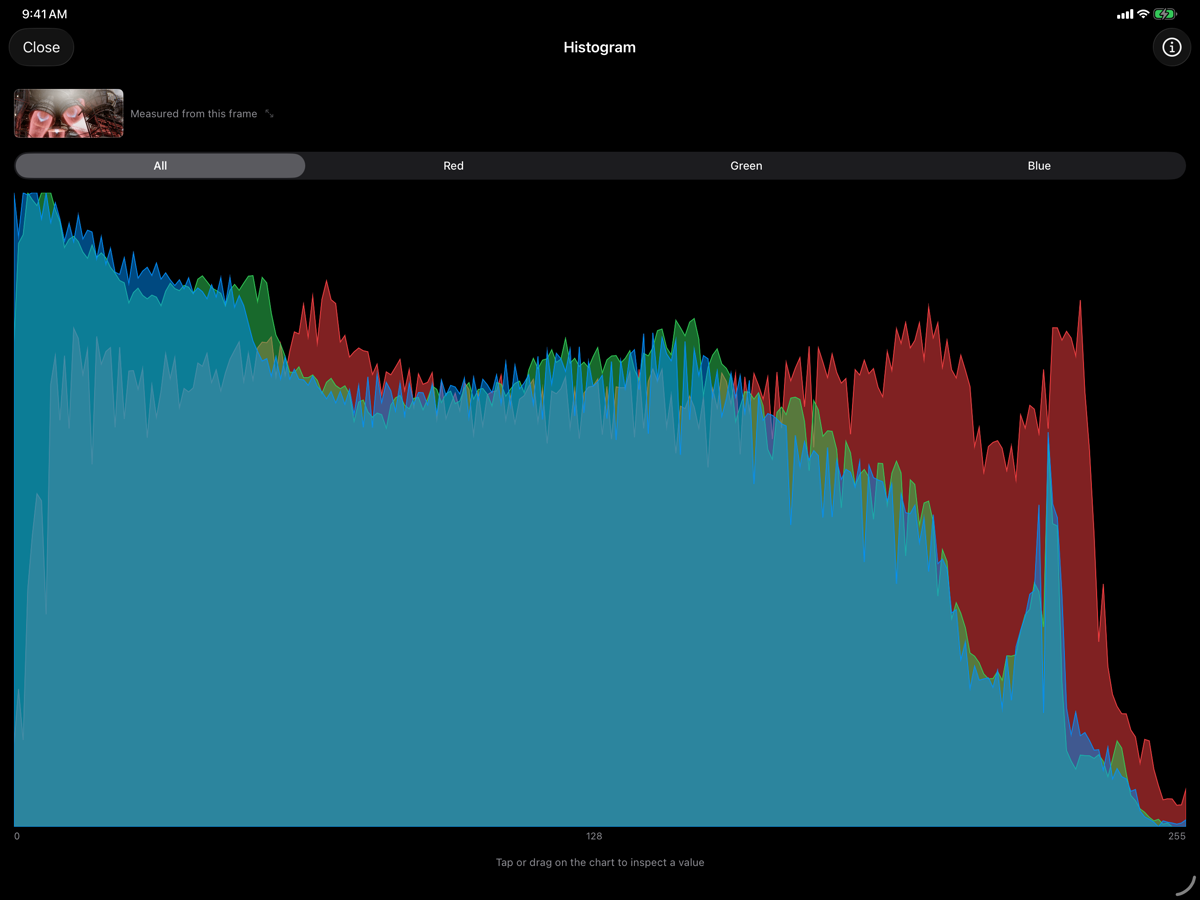1200x900 pixels.
Task: Tap the cellular signal bars icon
Action: click(1125, 14)
